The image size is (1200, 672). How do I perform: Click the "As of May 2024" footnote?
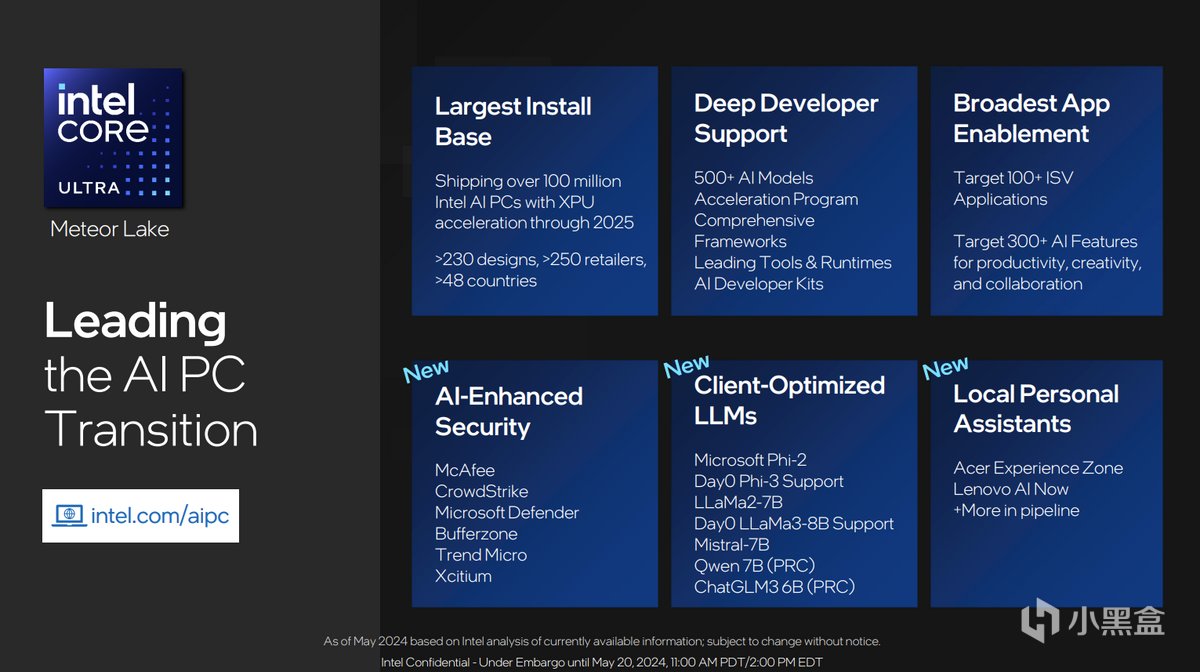[602, 641]
